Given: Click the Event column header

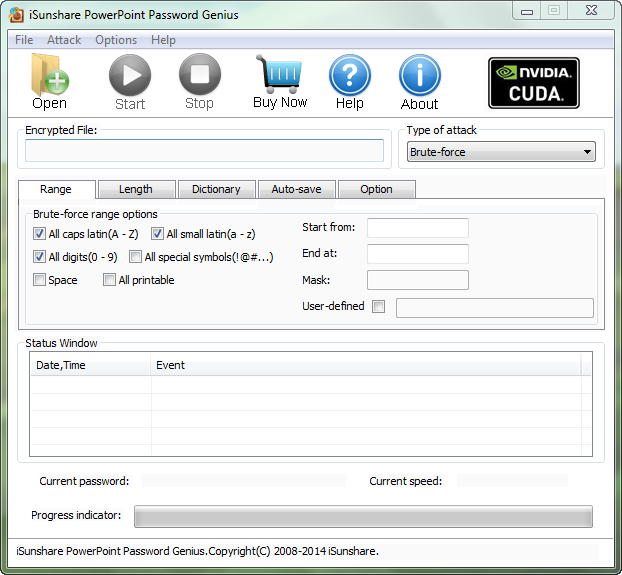Looking at the screenshot, I should pyautogui.click(x=366, y=365).
